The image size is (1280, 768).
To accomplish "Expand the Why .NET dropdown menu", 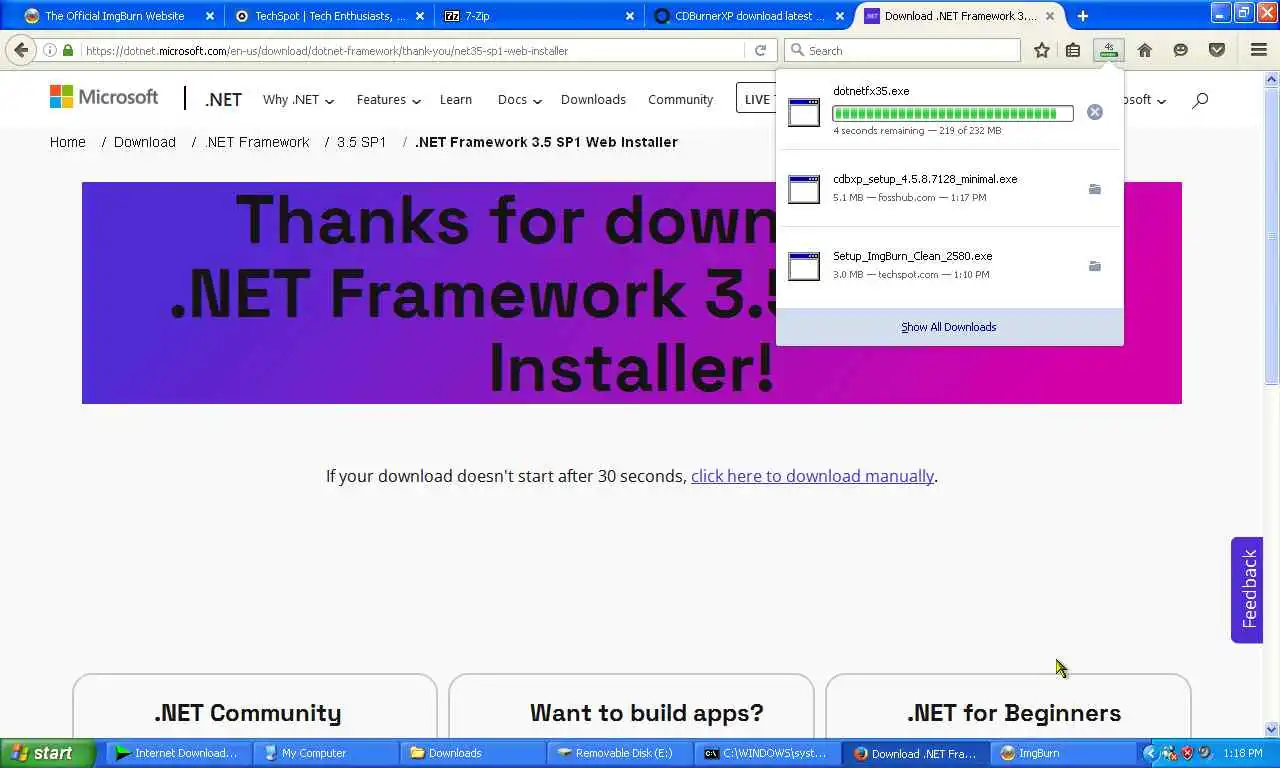I will [298, 99].
